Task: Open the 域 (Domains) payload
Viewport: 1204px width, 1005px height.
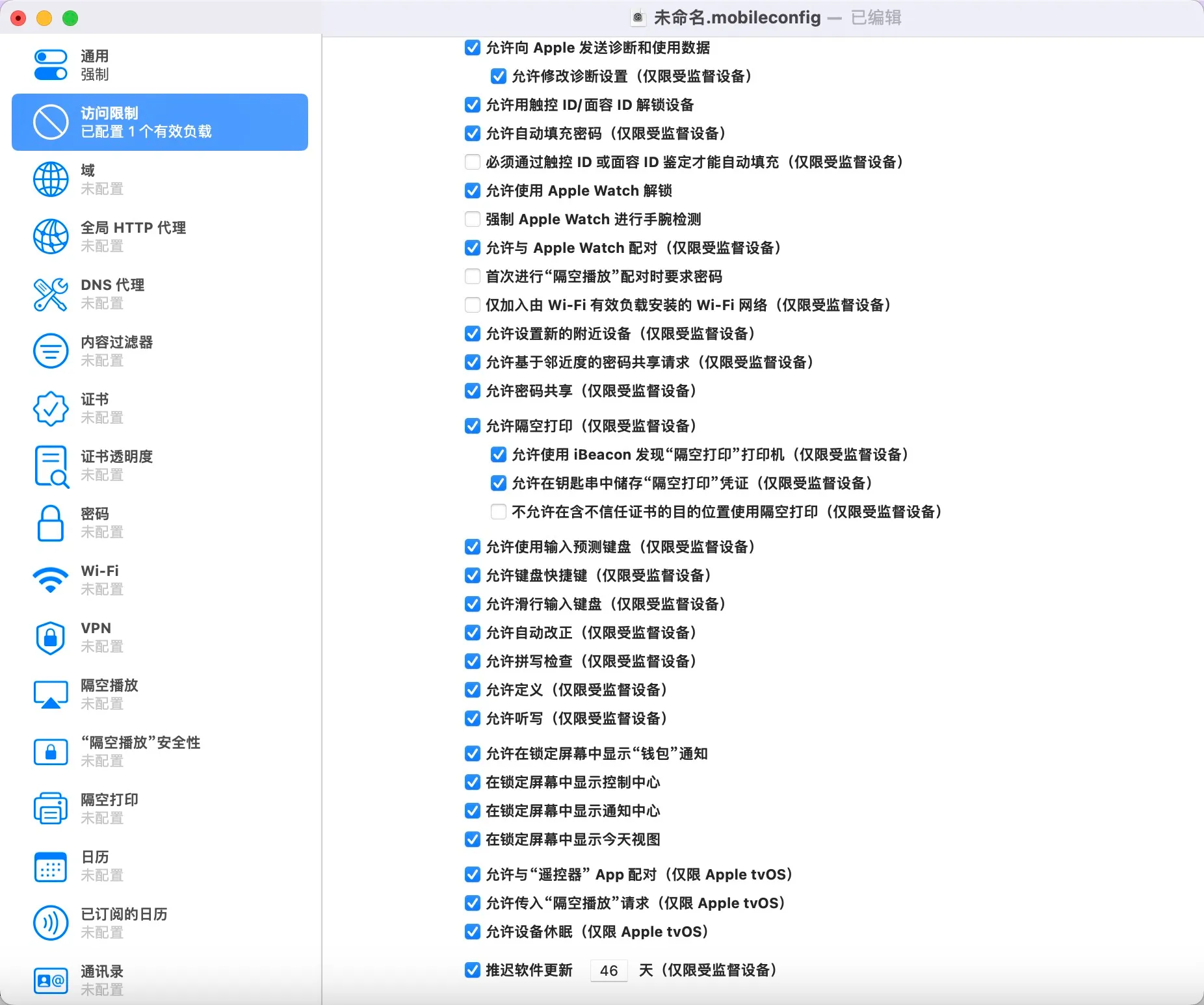Action: point(51,179)
